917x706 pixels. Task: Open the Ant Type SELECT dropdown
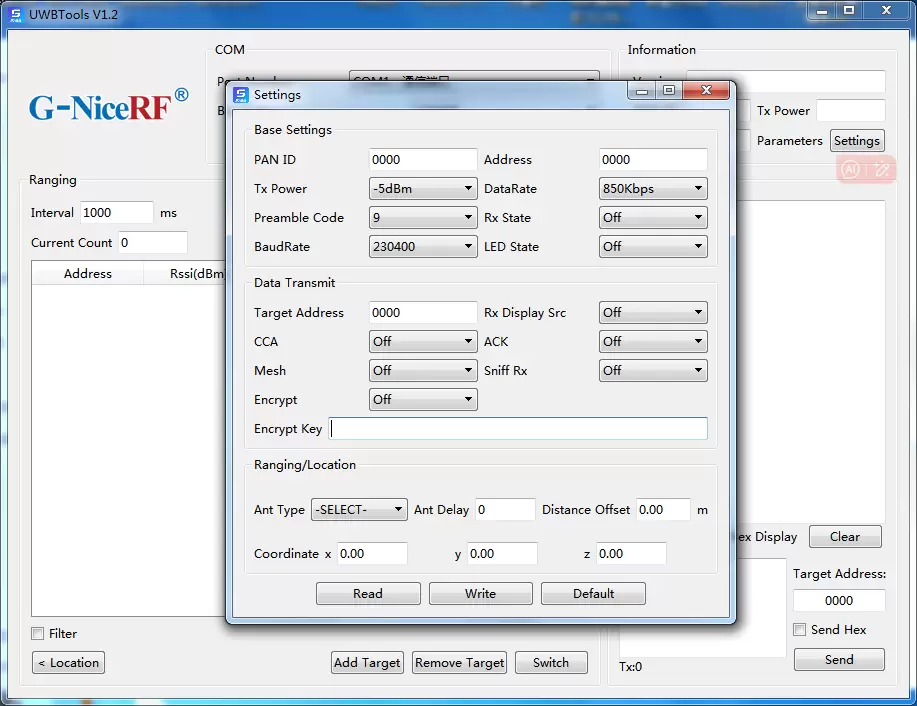(x=358, y=509)
